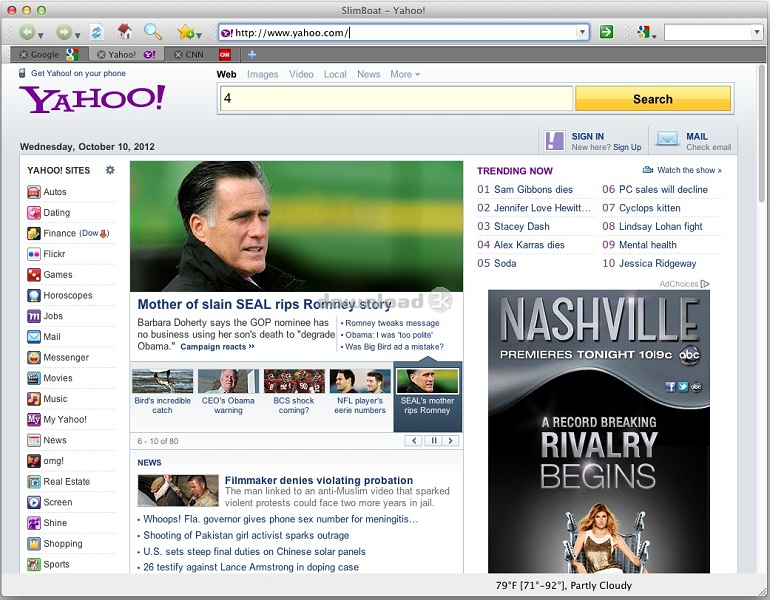The height and width of the screenshot is (600, 770).
Task: Open Yahoo! Sites settings gear
Action: (x=110, y=170)
